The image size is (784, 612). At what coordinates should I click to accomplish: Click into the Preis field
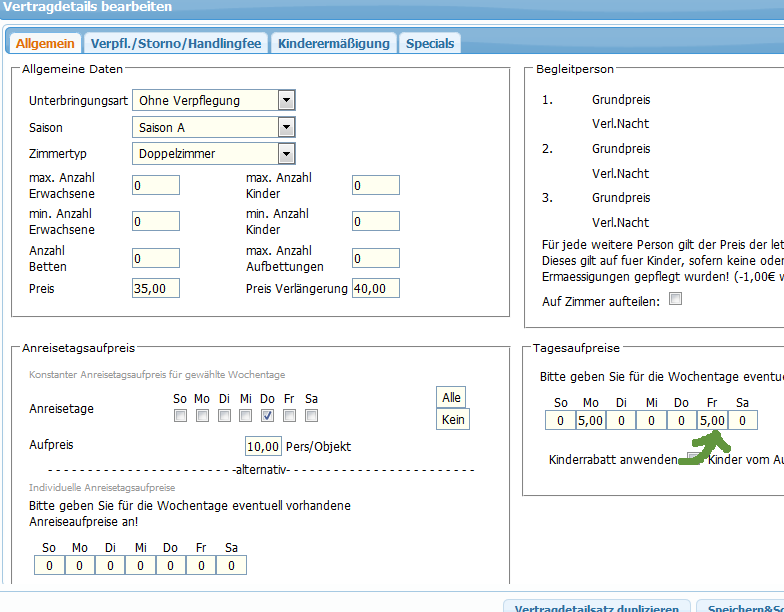pos(156,289)
